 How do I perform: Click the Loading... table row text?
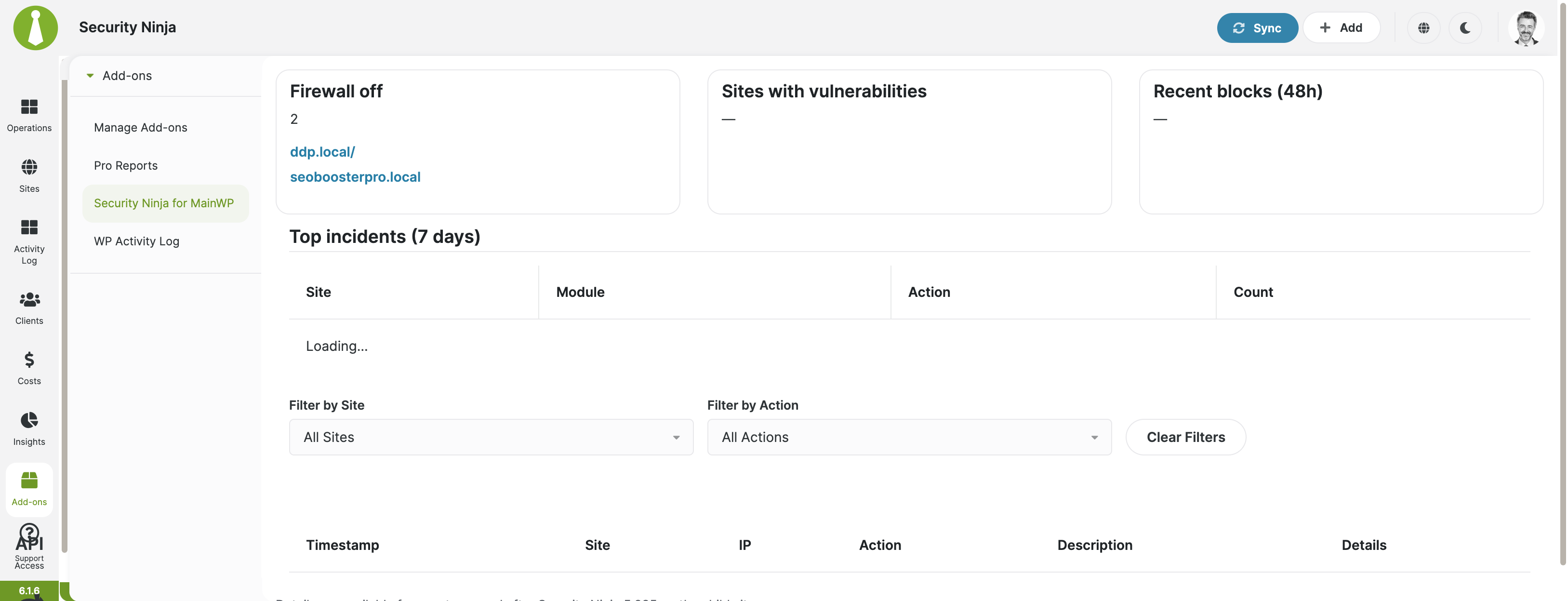337,346
